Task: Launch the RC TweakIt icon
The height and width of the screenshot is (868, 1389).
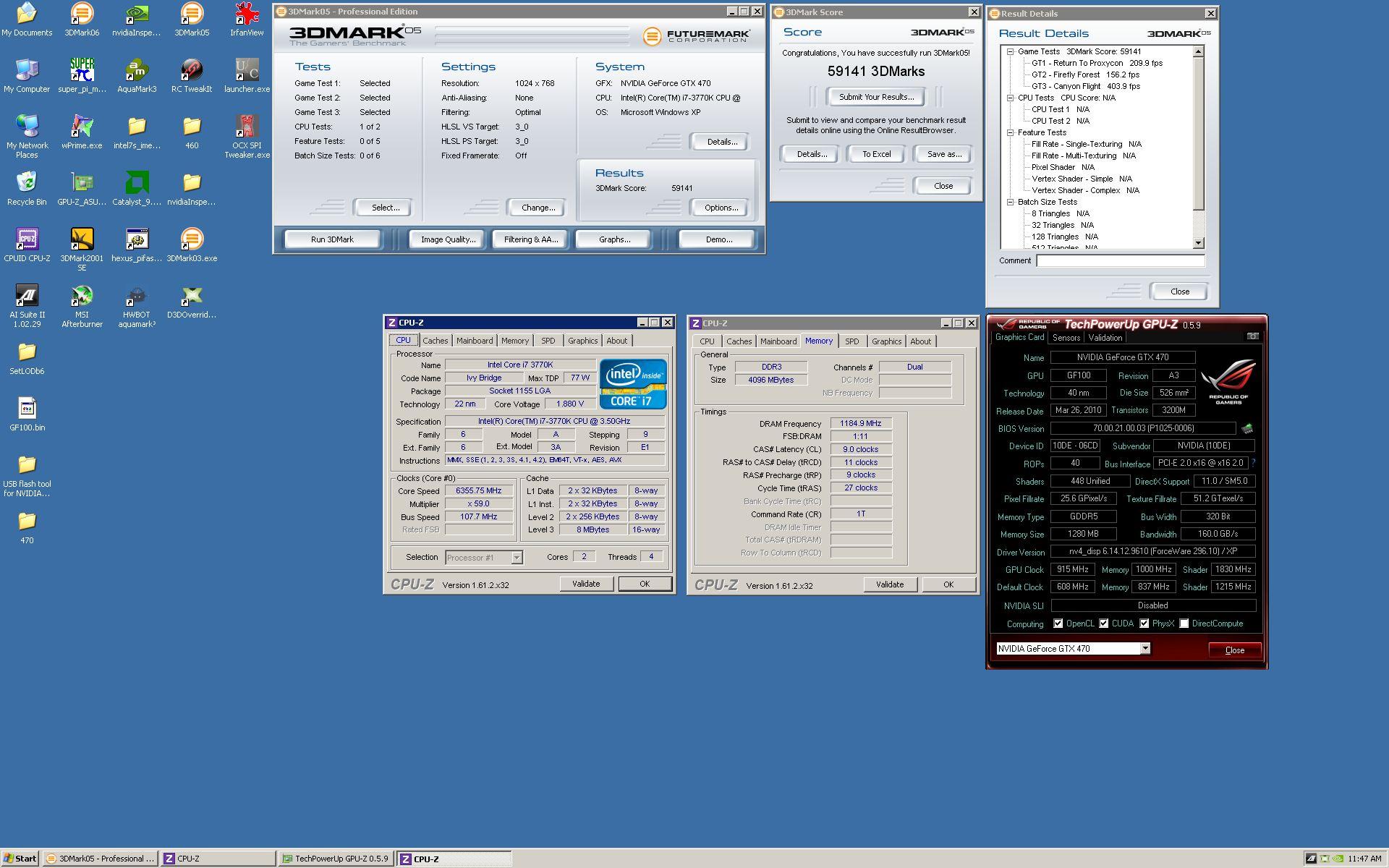Action: [192, 76]
